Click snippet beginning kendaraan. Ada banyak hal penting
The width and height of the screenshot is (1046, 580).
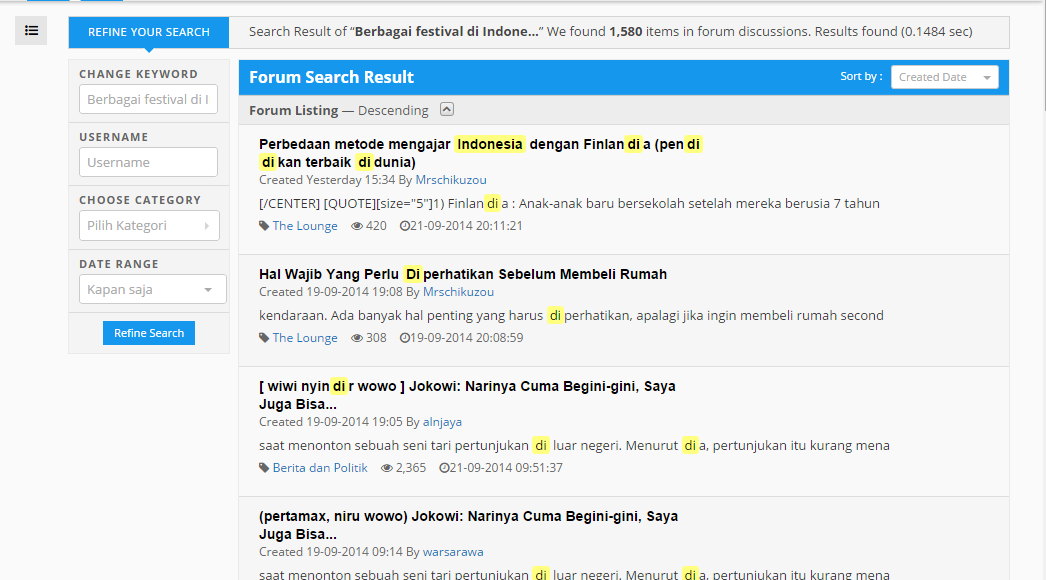coord(571,316)
